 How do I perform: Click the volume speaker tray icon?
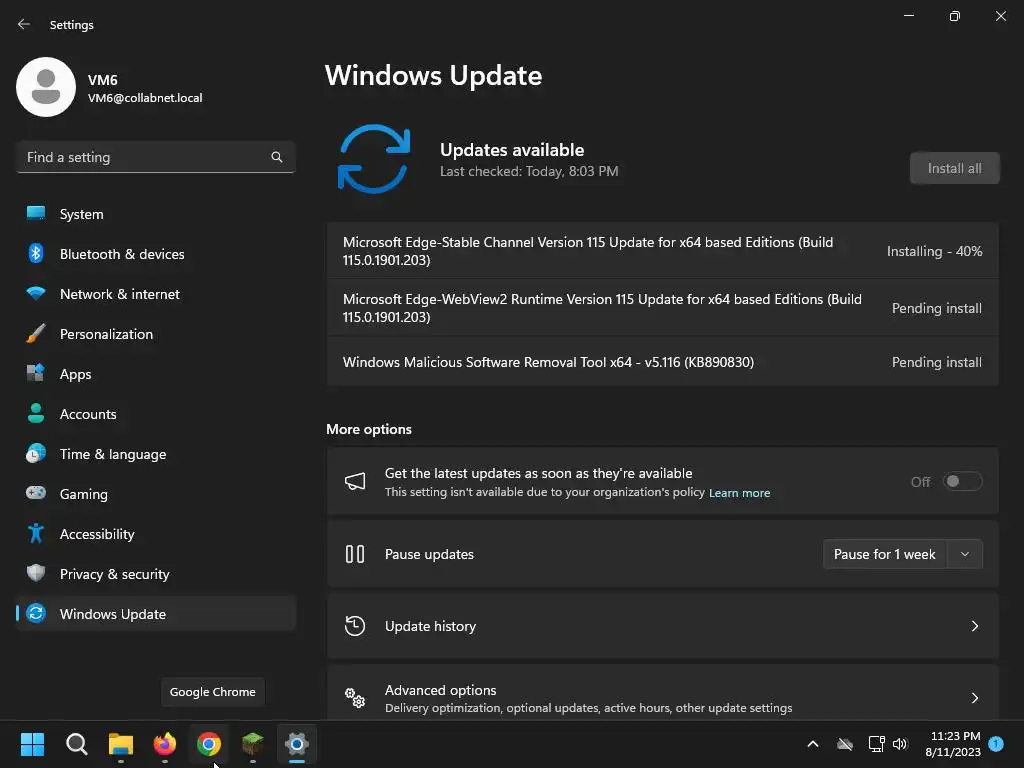pyautogui.click(x=900, y=744)
